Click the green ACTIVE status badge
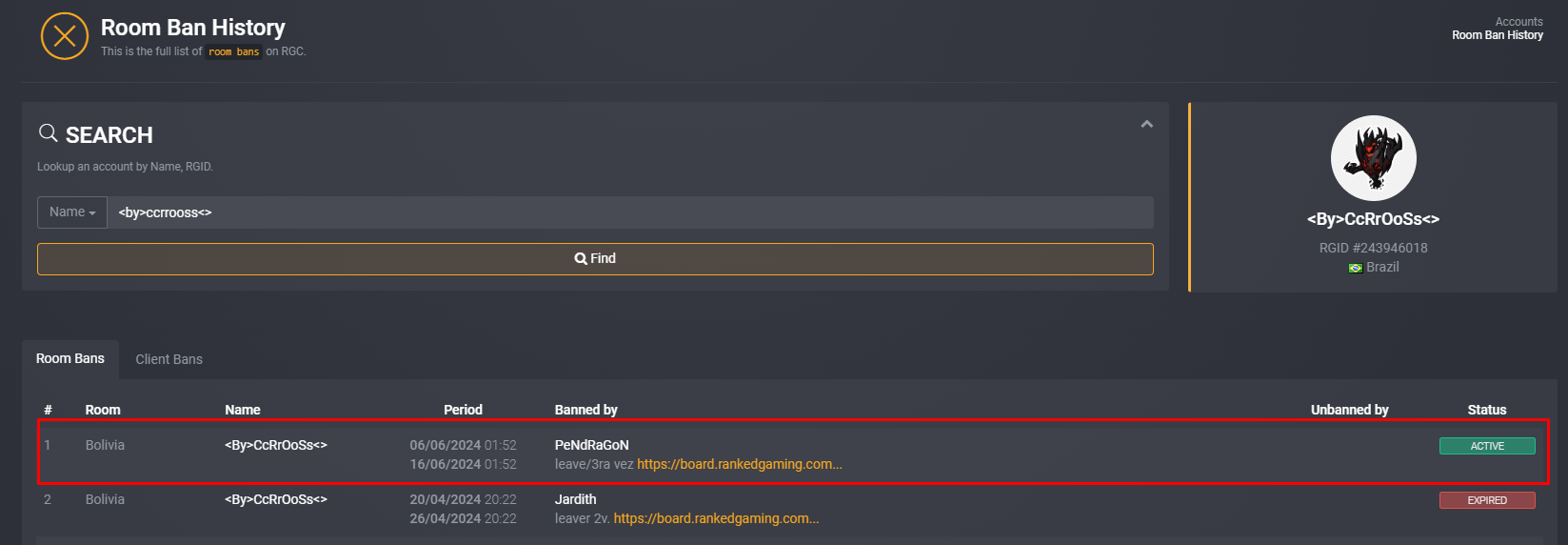Screen dimensions: 1568x545 pyautogui.click(x=1487, y=446)
